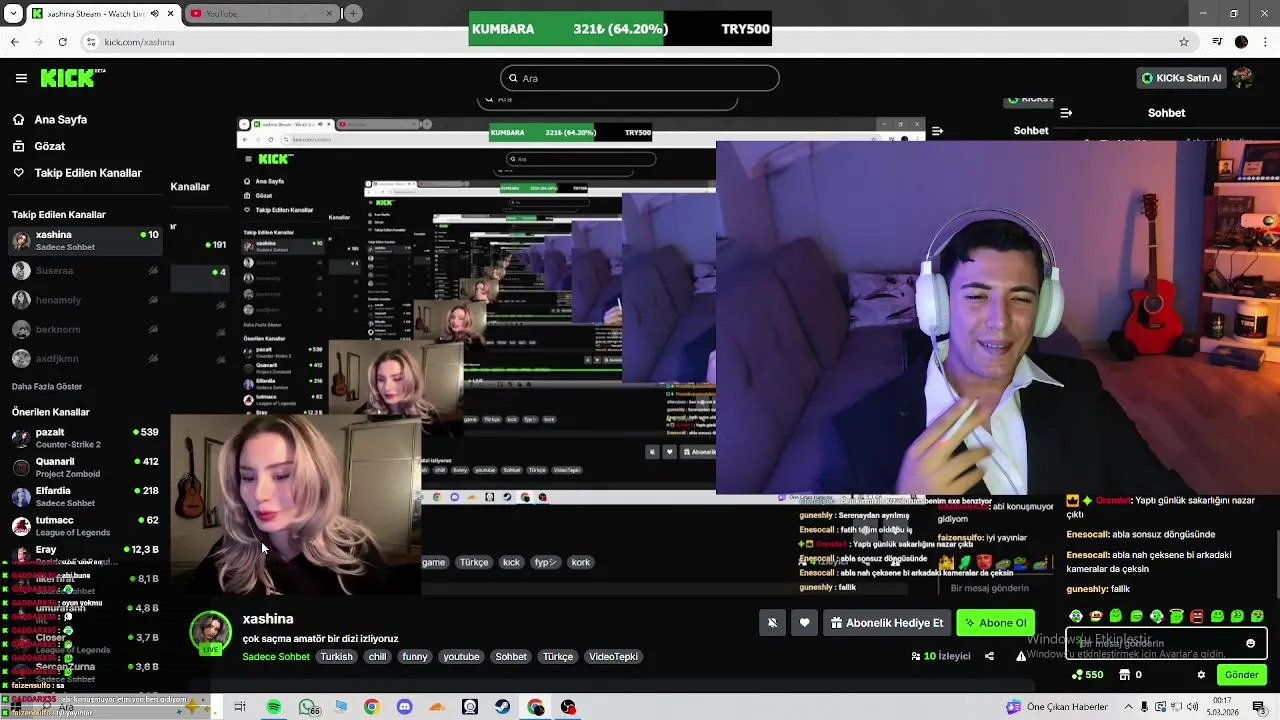The width and height of the screenshot is (1280, 720).
Task: Open followed channel xashina
Action: [84, 241]
